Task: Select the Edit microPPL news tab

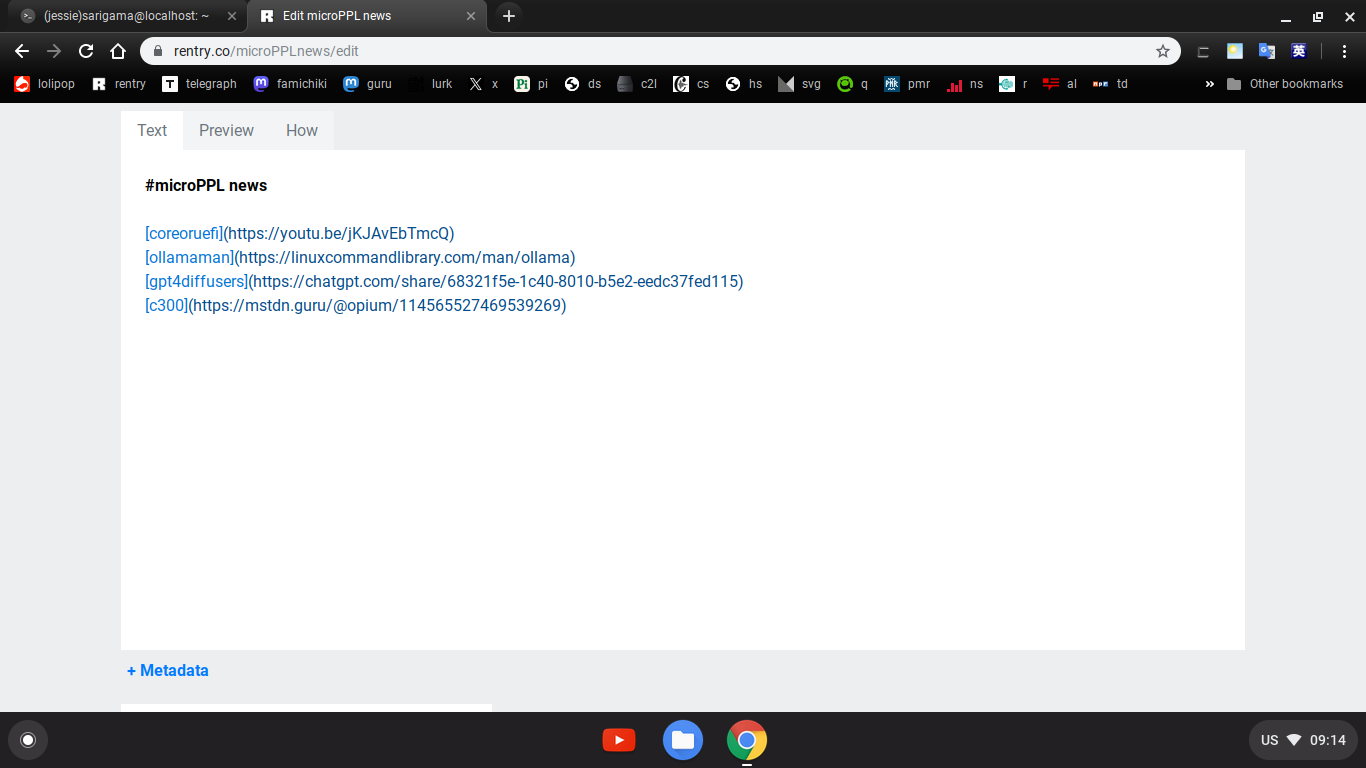Action: click(365, 16)
